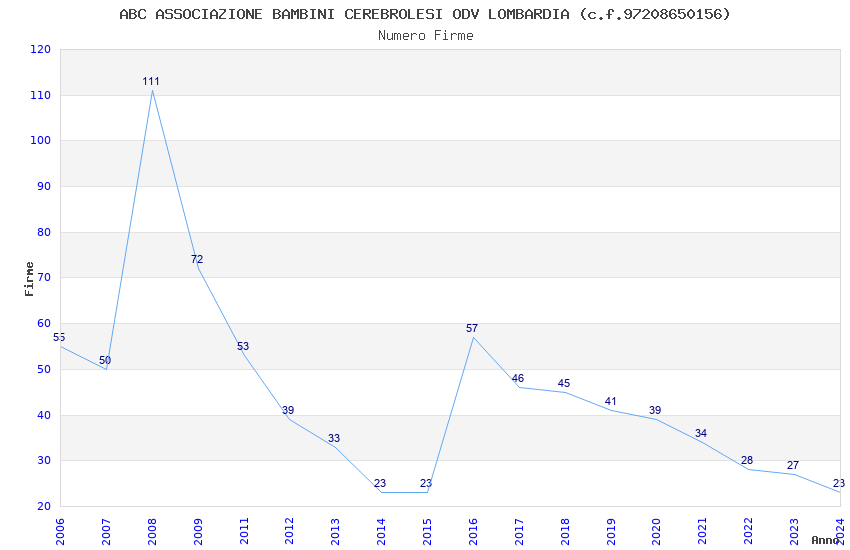
Task: Click the x-axis year label 2006
Action: [x=60, y=532]
